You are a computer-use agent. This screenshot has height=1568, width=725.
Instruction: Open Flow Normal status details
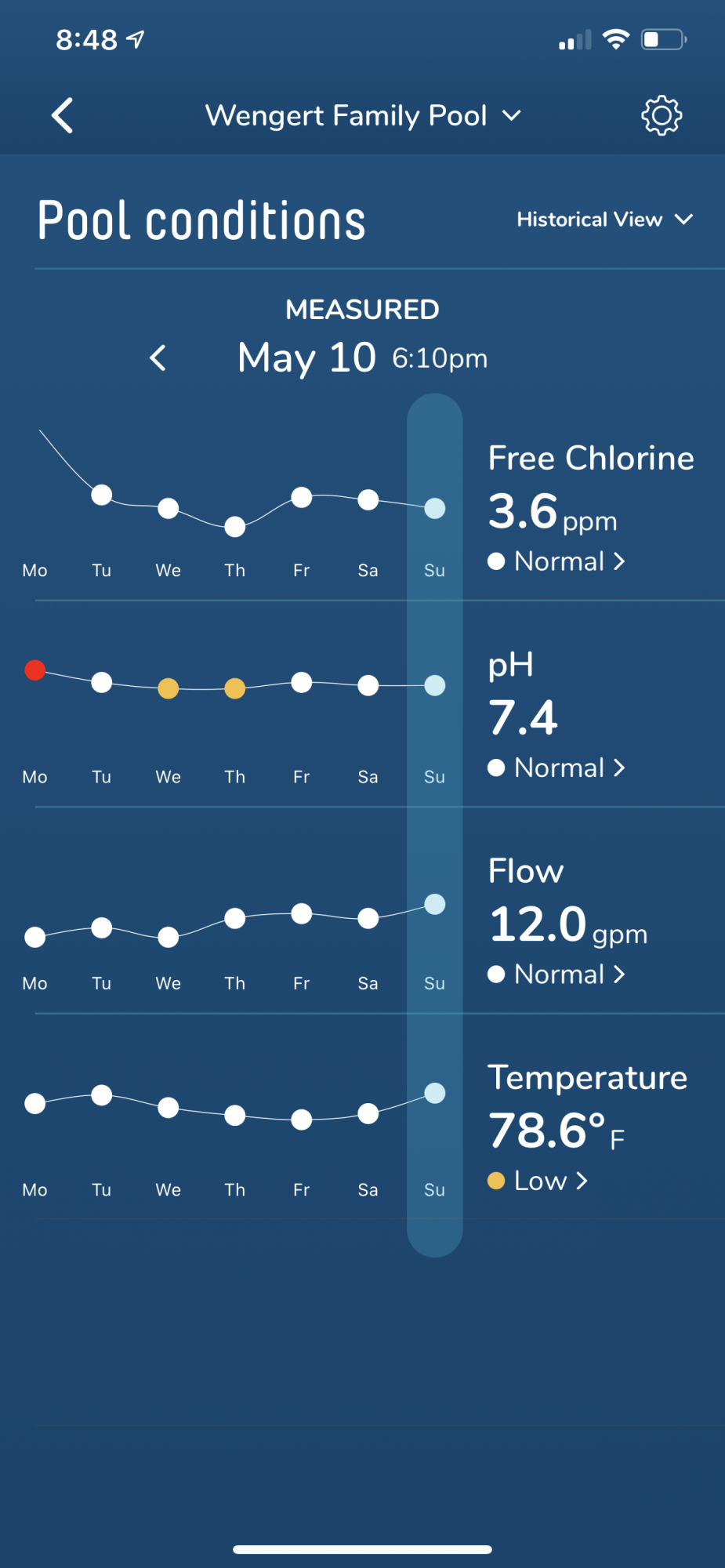tap(556, 975)
